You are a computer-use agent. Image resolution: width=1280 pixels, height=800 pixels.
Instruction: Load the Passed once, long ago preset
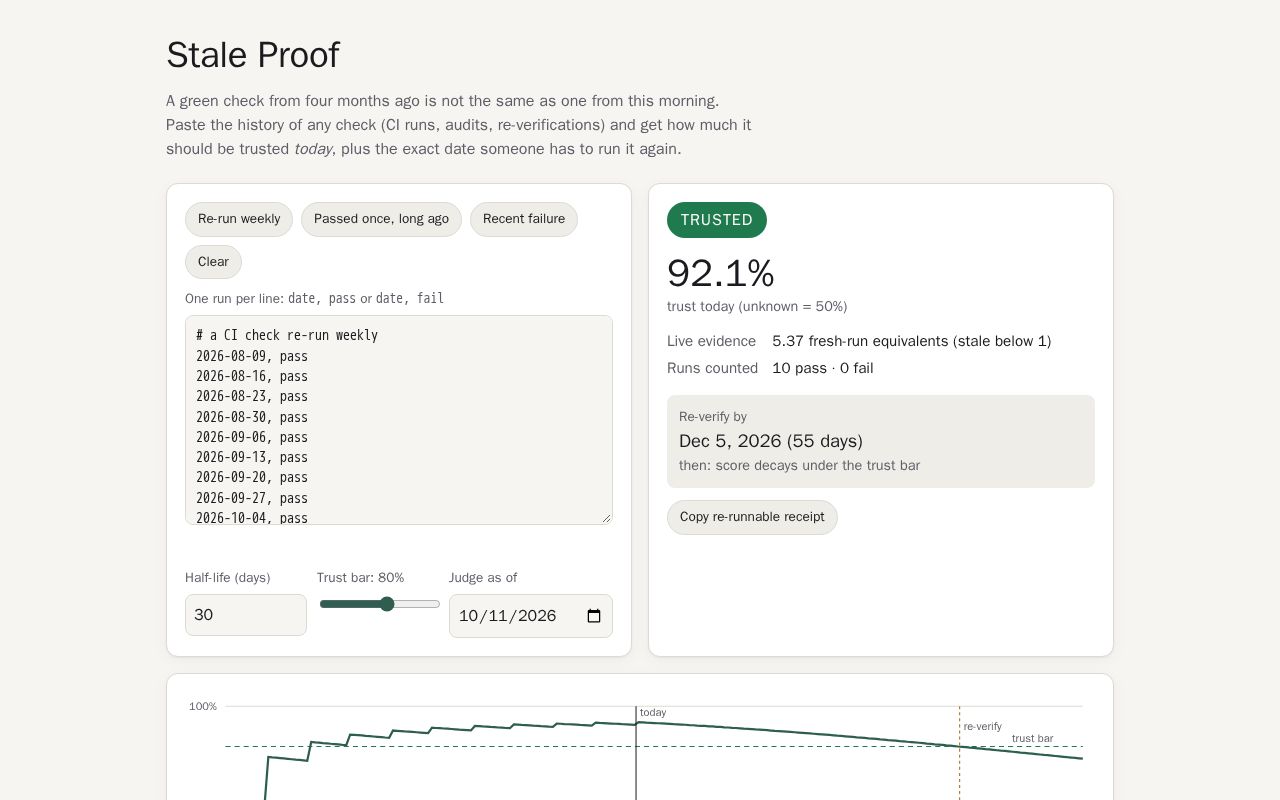381,219
